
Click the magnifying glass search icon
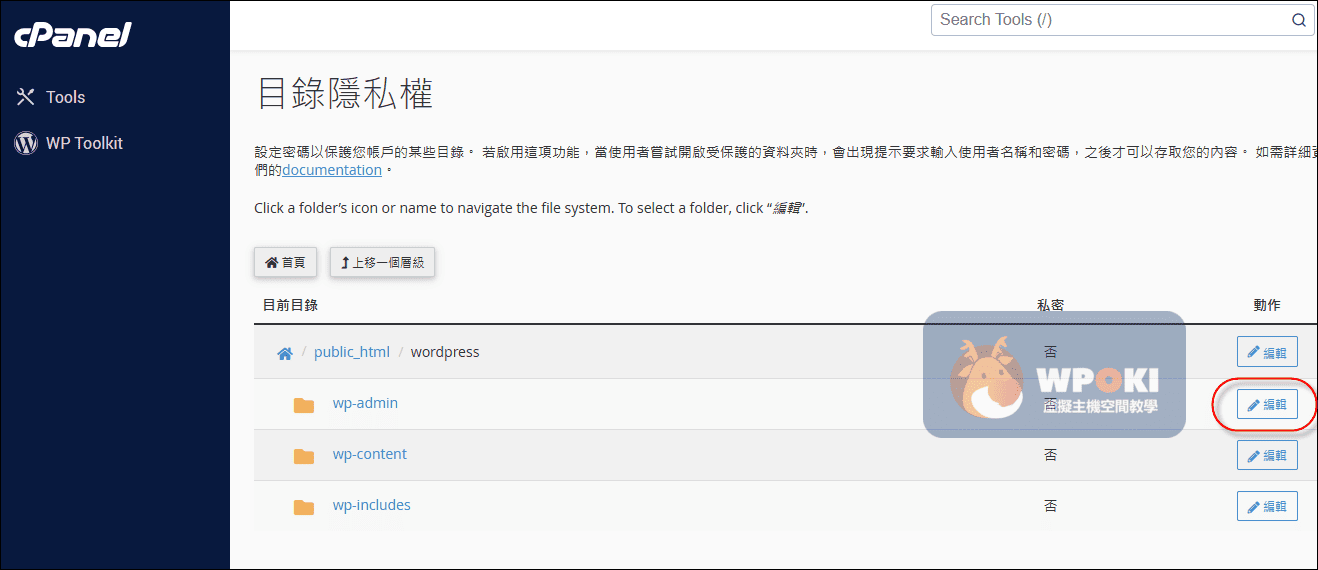[1298, 20]
